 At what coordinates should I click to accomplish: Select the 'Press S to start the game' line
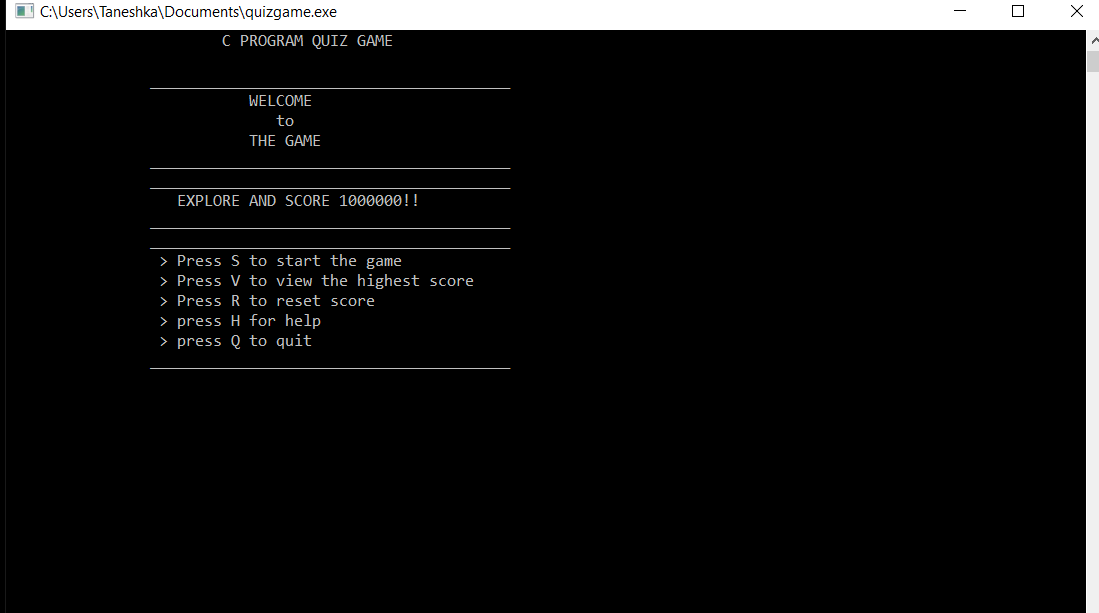280,260
